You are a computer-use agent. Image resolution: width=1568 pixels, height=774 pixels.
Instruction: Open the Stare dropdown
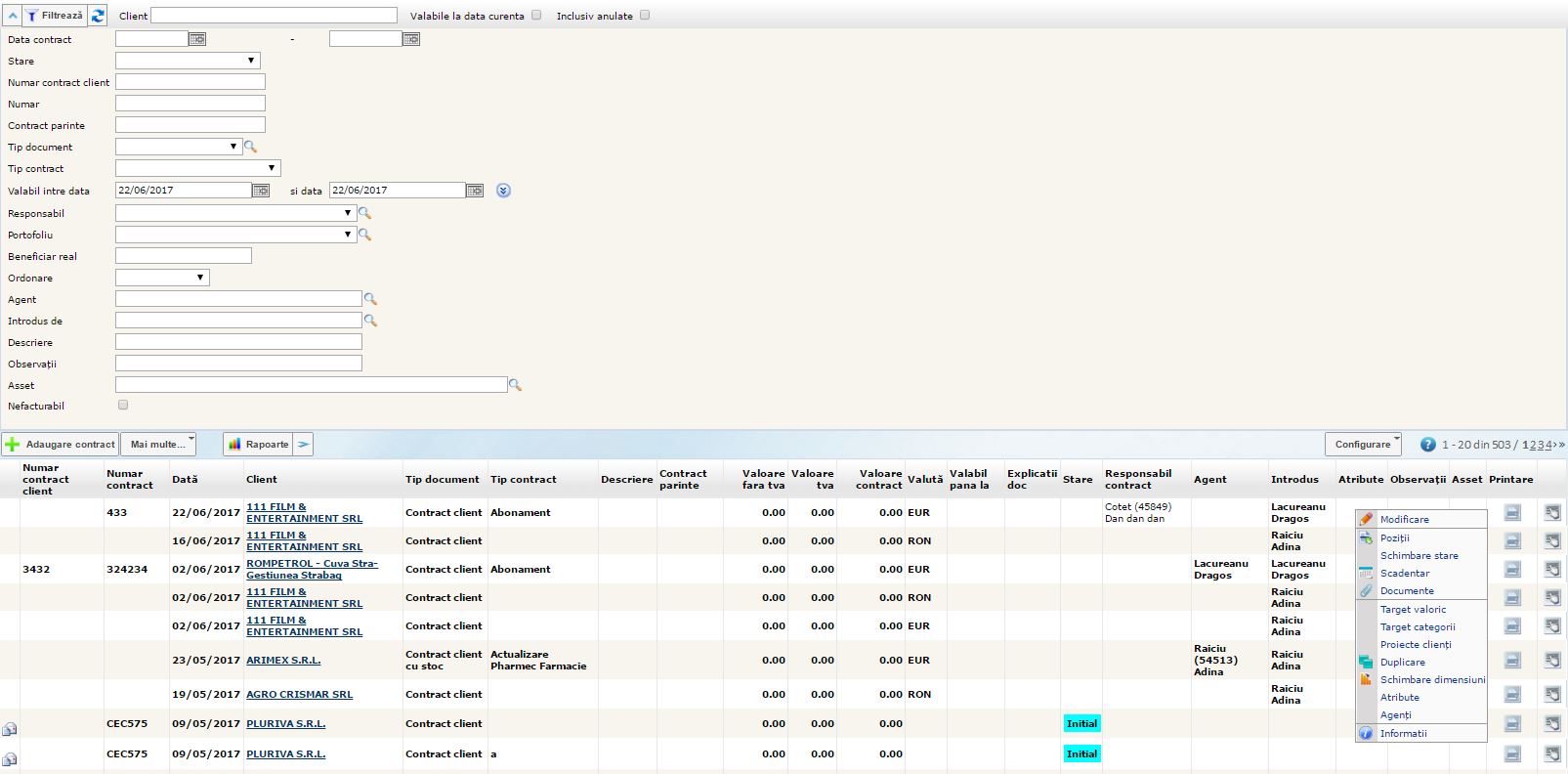pos(188,61)
